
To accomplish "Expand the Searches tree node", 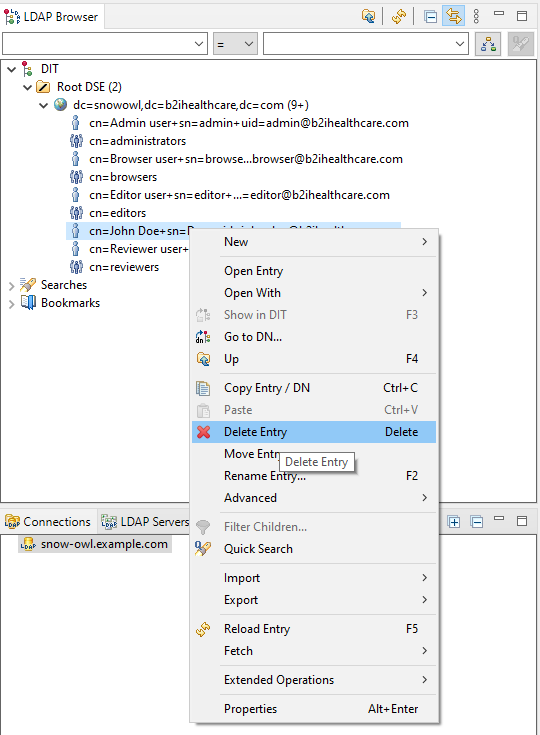I will [x=12, y=285].
